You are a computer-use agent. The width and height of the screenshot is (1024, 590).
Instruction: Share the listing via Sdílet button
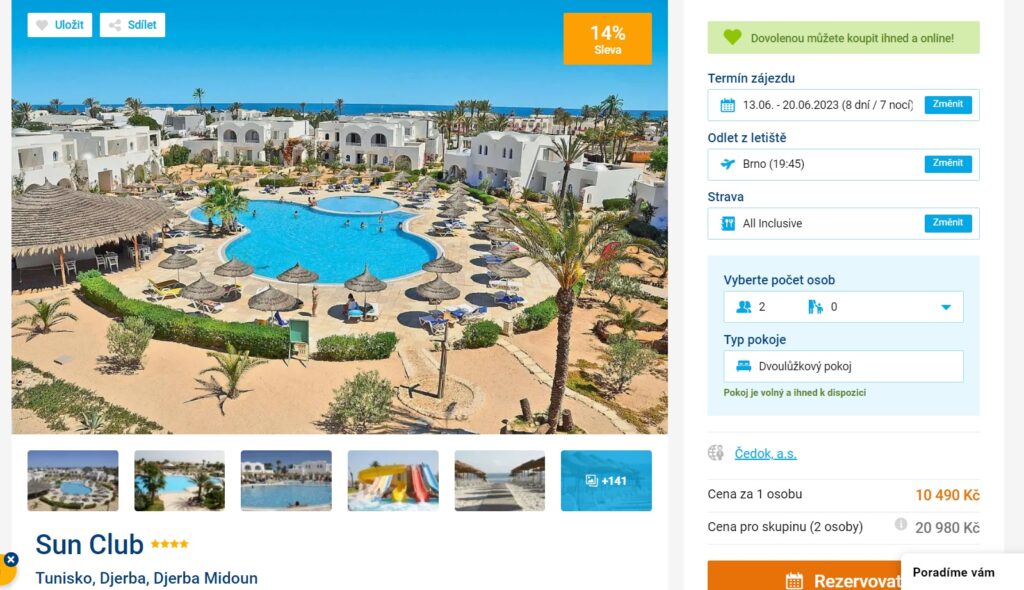tap(132, 25)
